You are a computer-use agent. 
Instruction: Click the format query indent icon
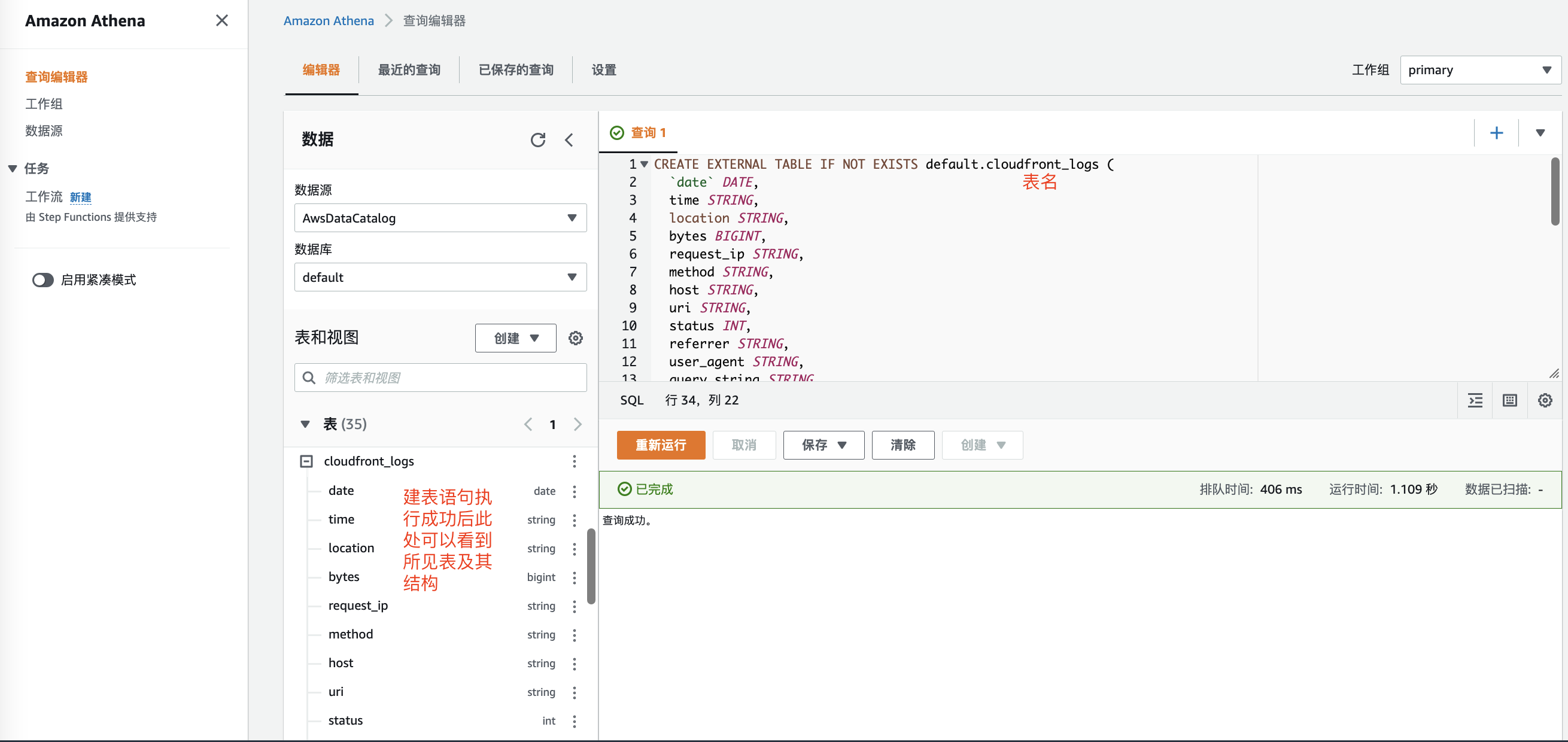(x=1475, y=400)
